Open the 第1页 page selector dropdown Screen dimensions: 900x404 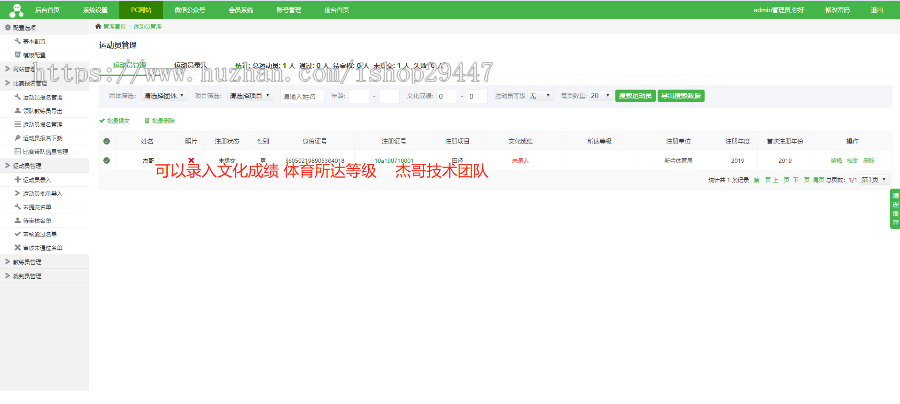[874, 180]
